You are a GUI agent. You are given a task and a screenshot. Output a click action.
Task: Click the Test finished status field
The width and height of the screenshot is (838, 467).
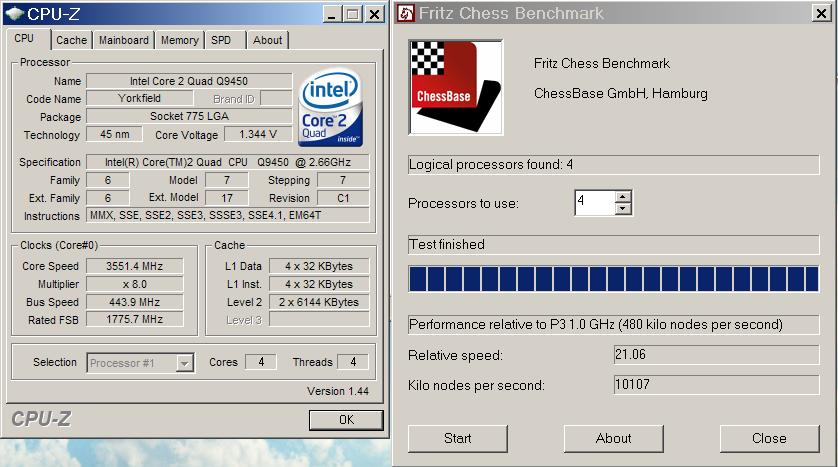pyautogui.click(x=614, y=245)
